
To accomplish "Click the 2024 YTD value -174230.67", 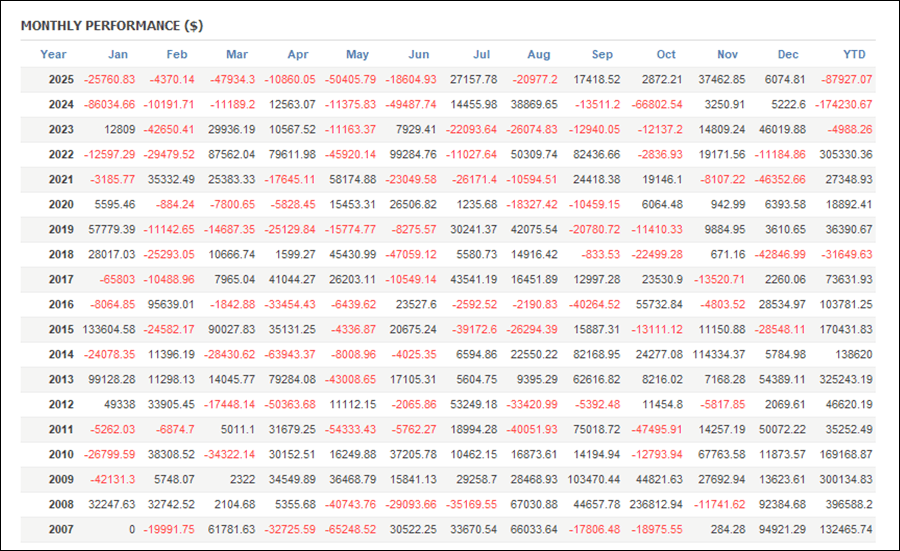I will click(838, 104).
